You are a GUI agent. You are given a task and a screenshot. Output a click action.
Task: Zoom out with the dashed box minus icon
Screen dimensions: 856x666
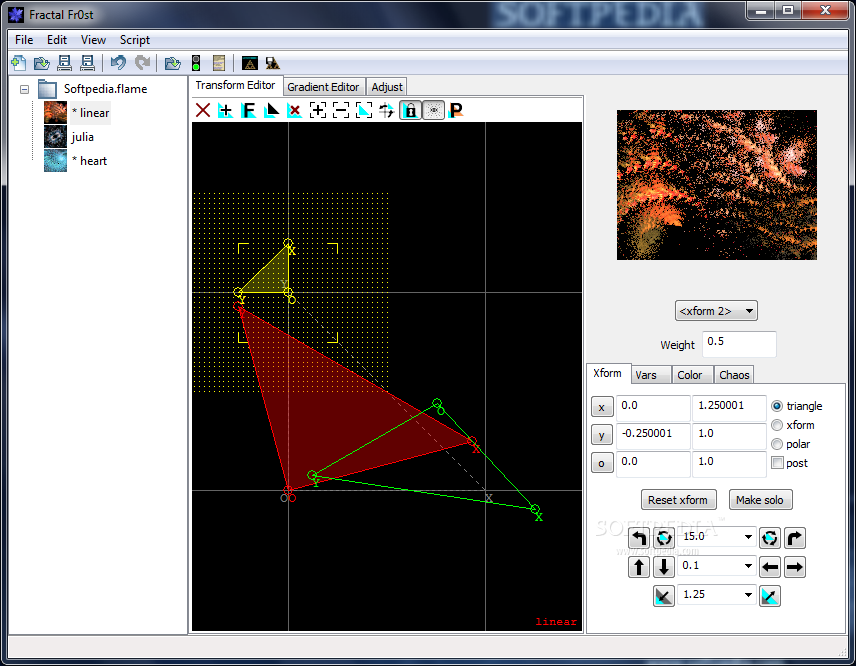click(341, 110)
